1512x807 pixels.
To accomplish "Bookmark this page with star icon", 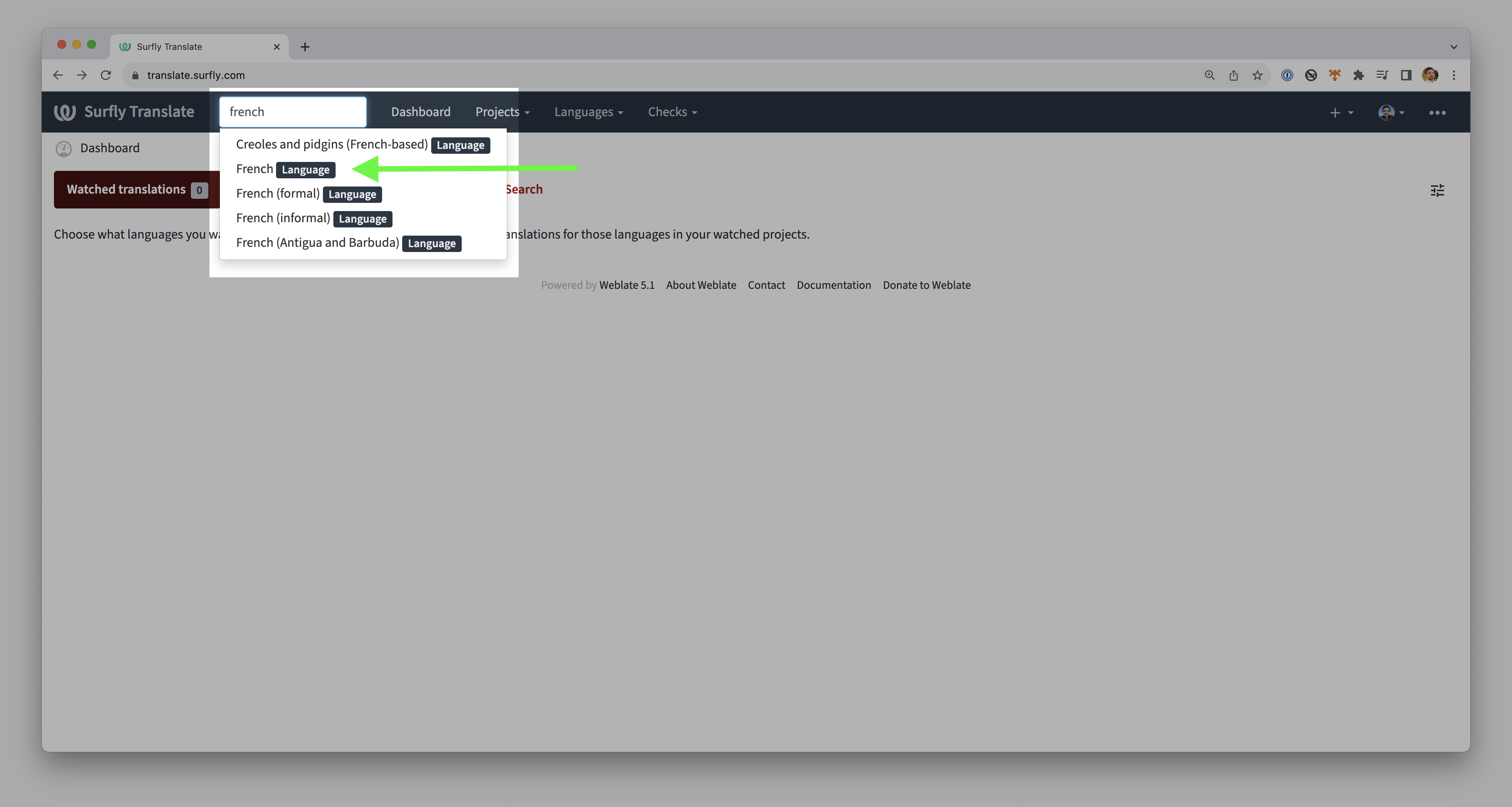I will [1257, 75].
